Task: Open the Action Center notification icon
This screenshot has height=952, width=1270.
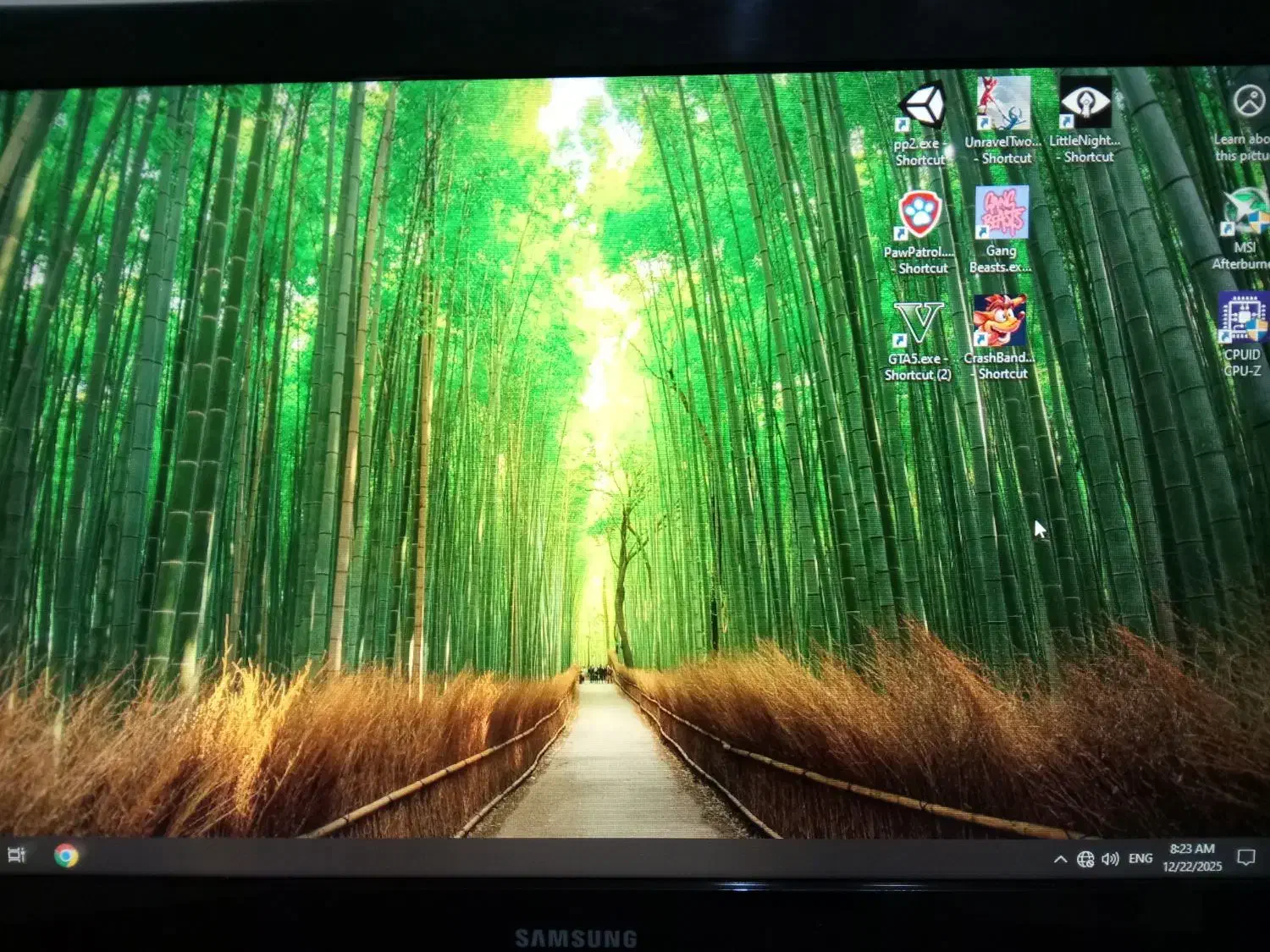Action: tap(1245, 857)
